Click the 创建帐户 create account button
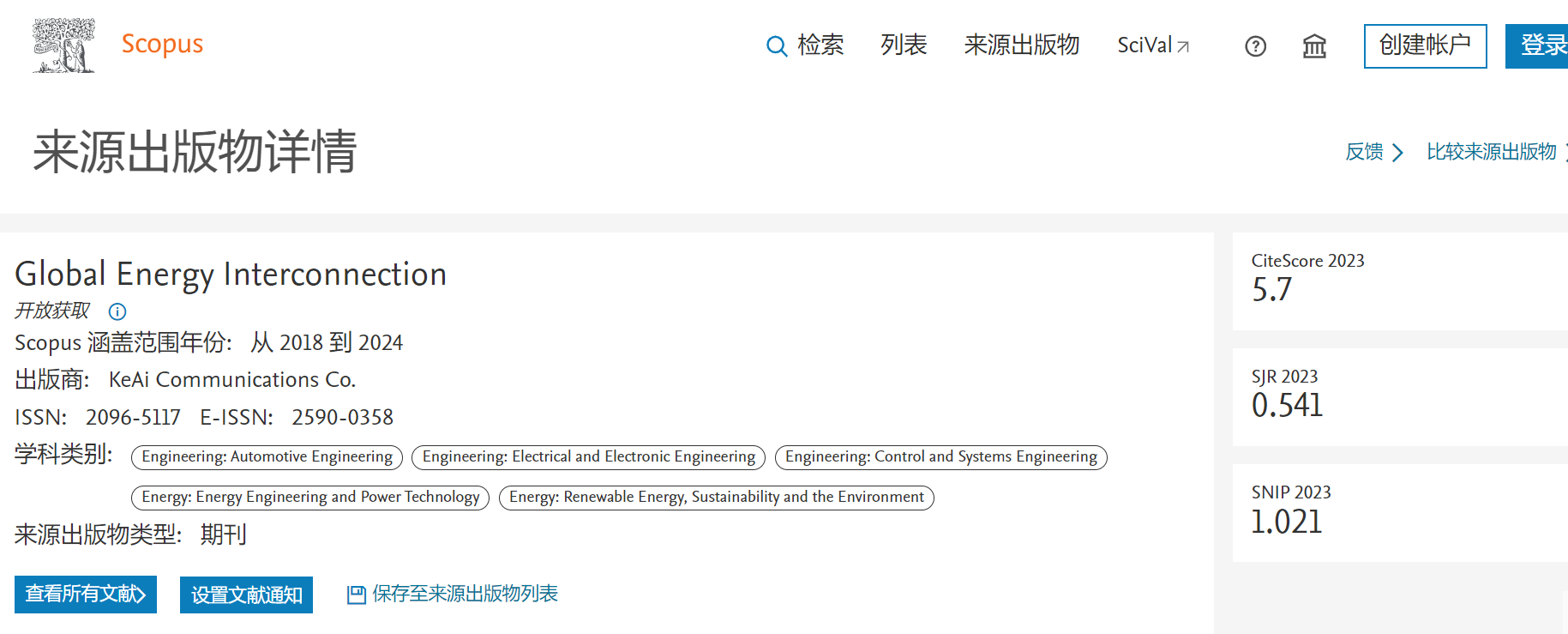The height and width of the screenshot is (634, 1568). point(1425,46)
